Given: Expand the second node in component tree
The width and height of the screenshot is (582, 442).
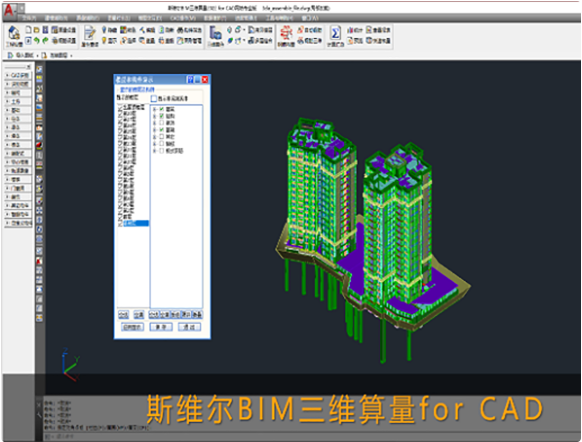Looking at the screenshot, I should coord(155,116).
